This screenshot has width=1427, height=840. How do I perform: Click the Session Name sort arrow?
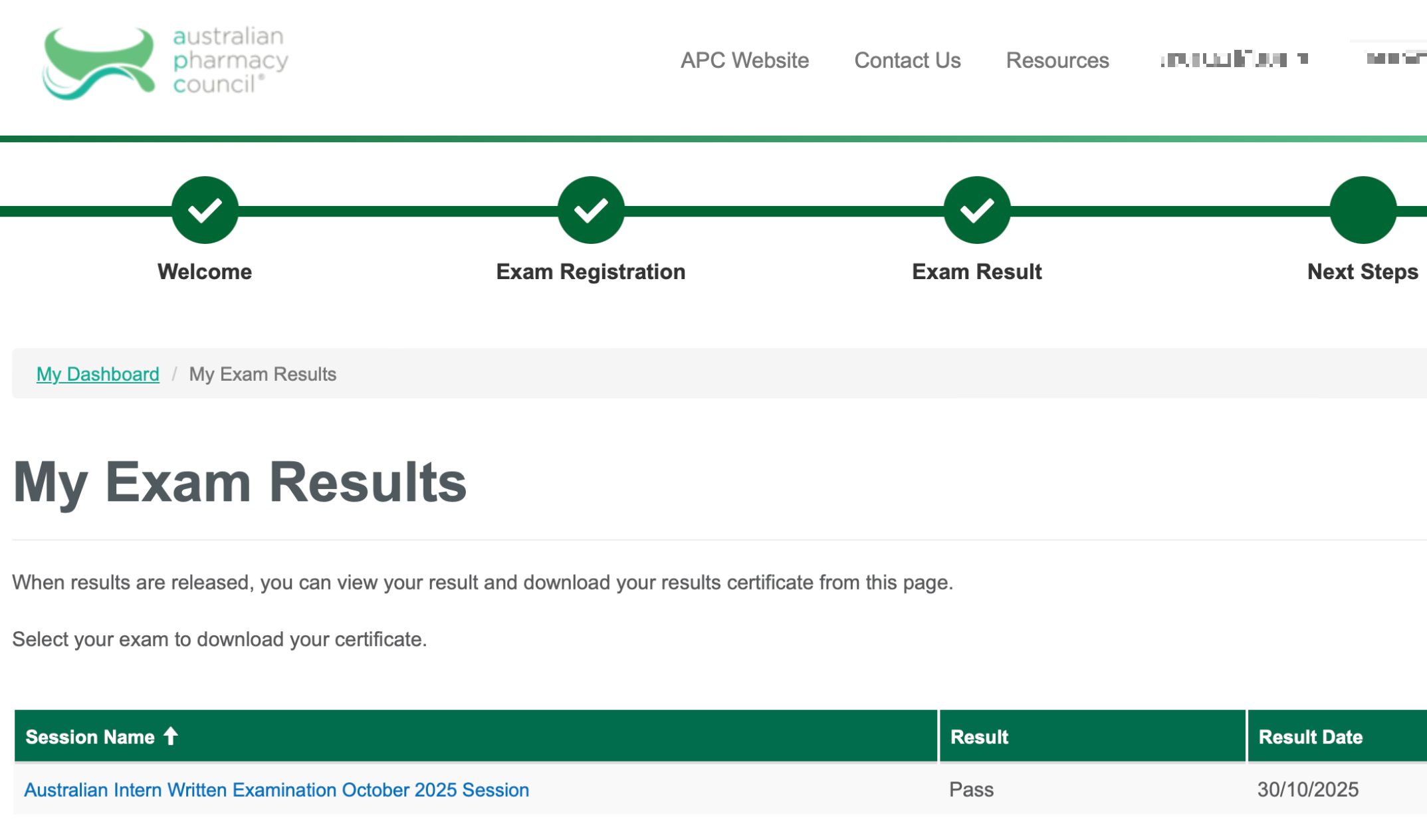coord(171,736)
